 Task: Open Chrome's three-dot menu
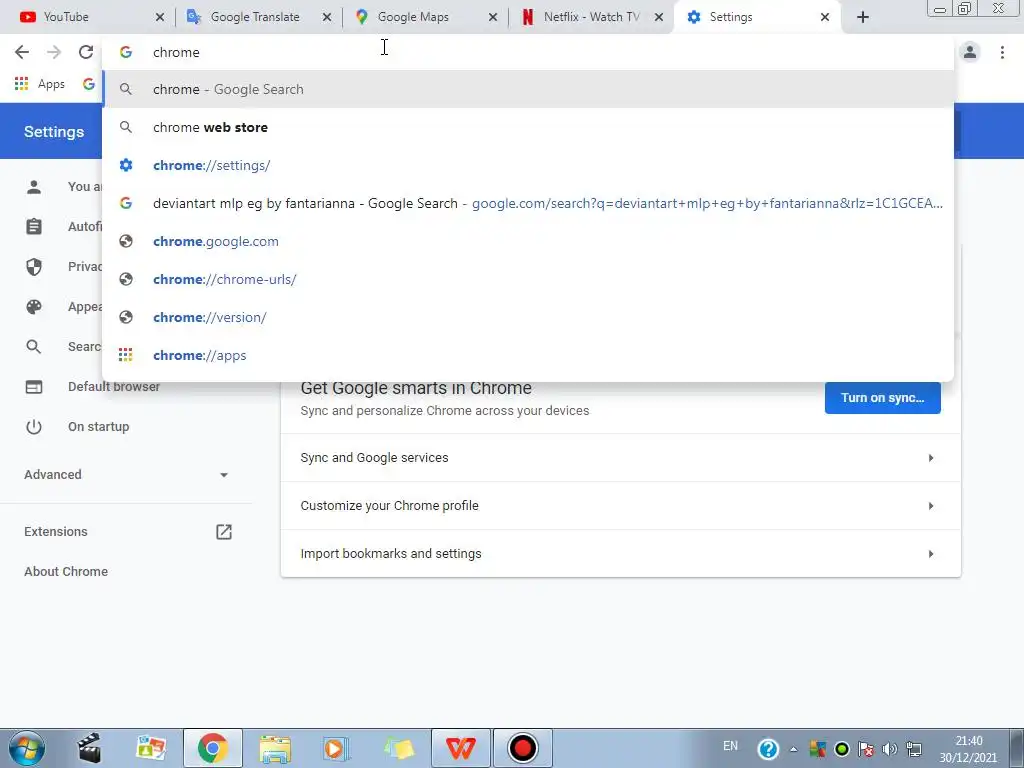click(x=1002, y=52)
